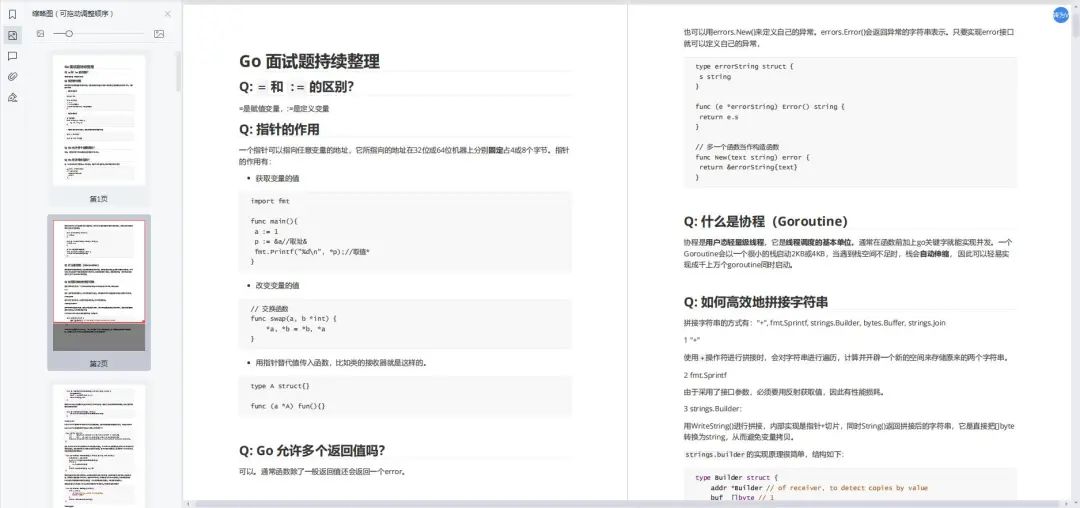Click heading 'Q: 如何高效地拼接字符串'
This screenshot has width=1080, height=508.
(x=756, y=301)
